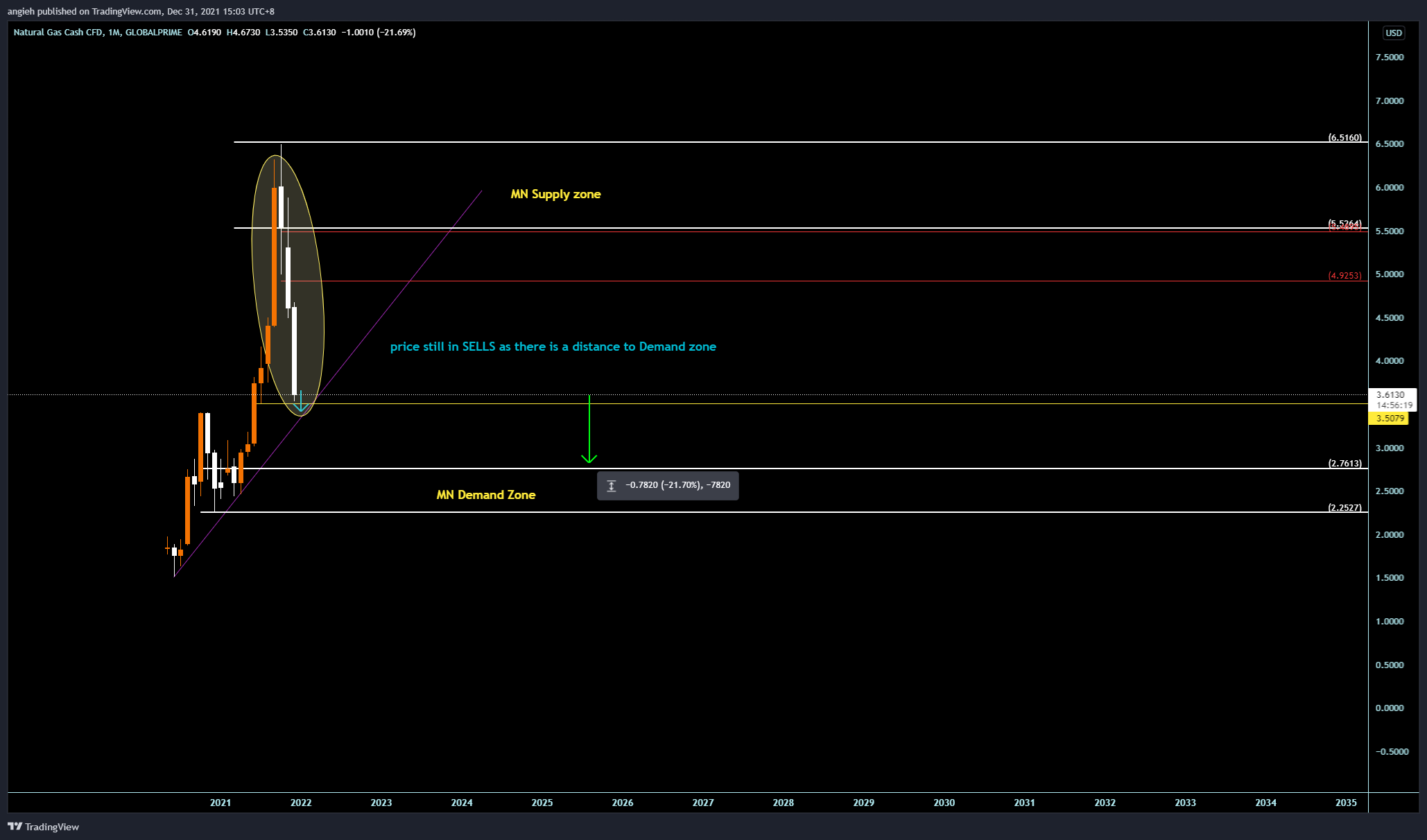Click the 5.5264 price level label
1427x840 pixels.
(x=1344, y=223)
